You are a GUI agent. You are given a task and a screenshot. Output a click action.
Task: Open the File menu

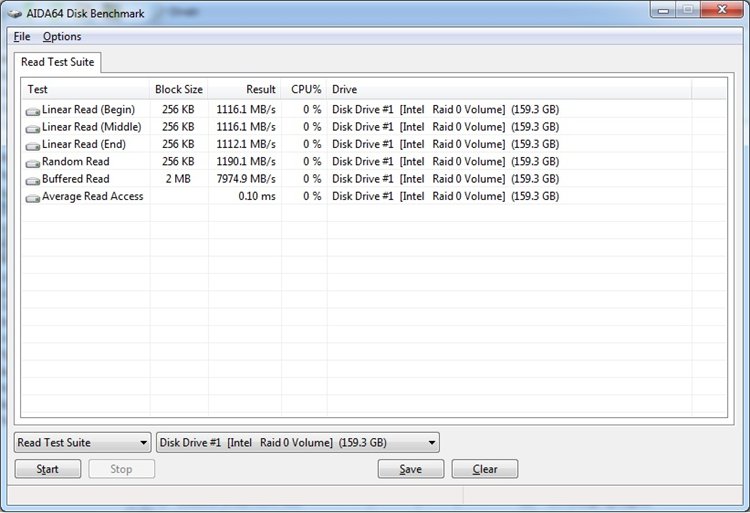[x=22, y=36]
